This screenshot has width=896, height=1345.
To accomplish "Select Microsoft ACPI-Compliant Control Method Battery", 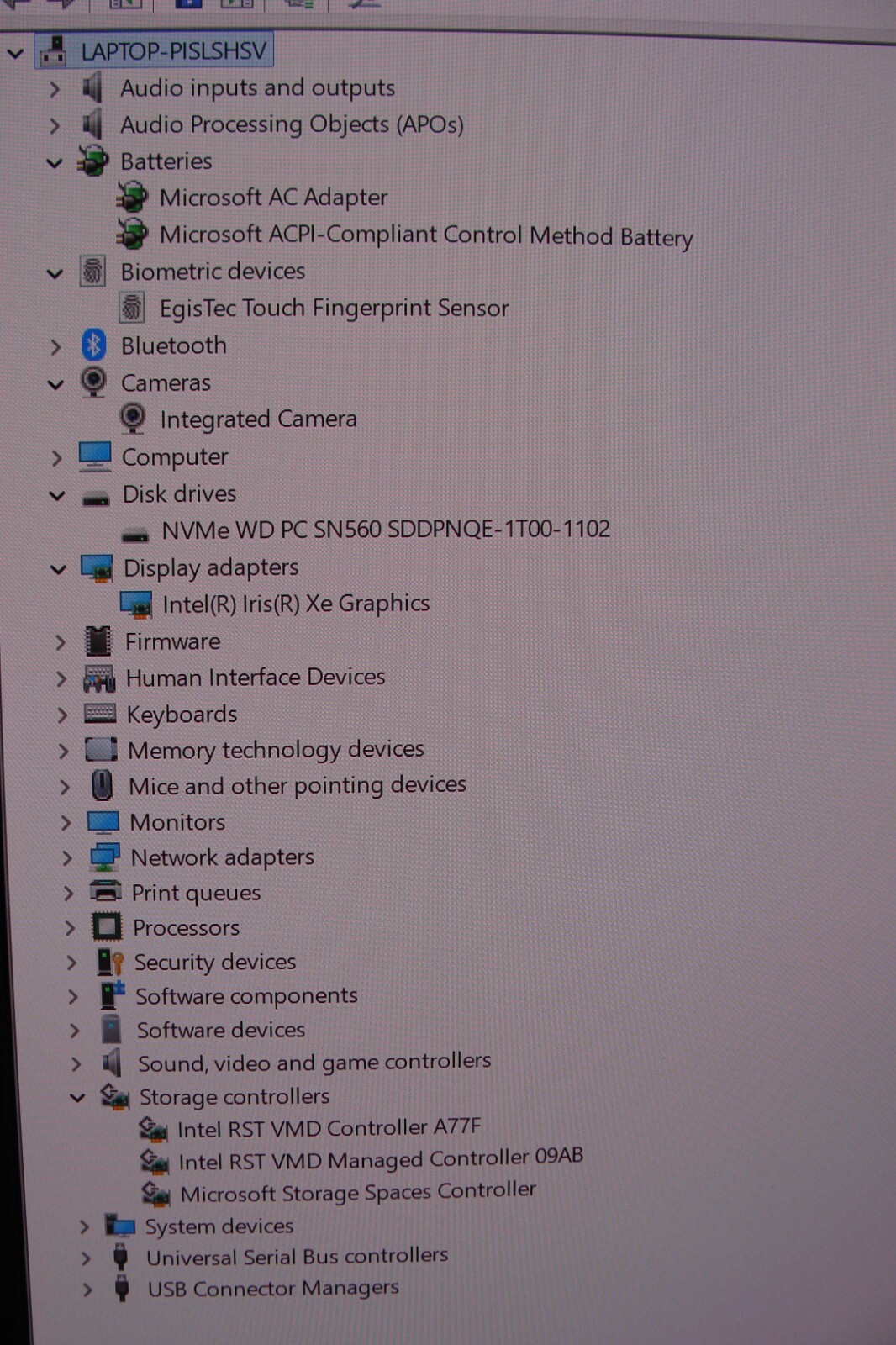I will point(426,235).
